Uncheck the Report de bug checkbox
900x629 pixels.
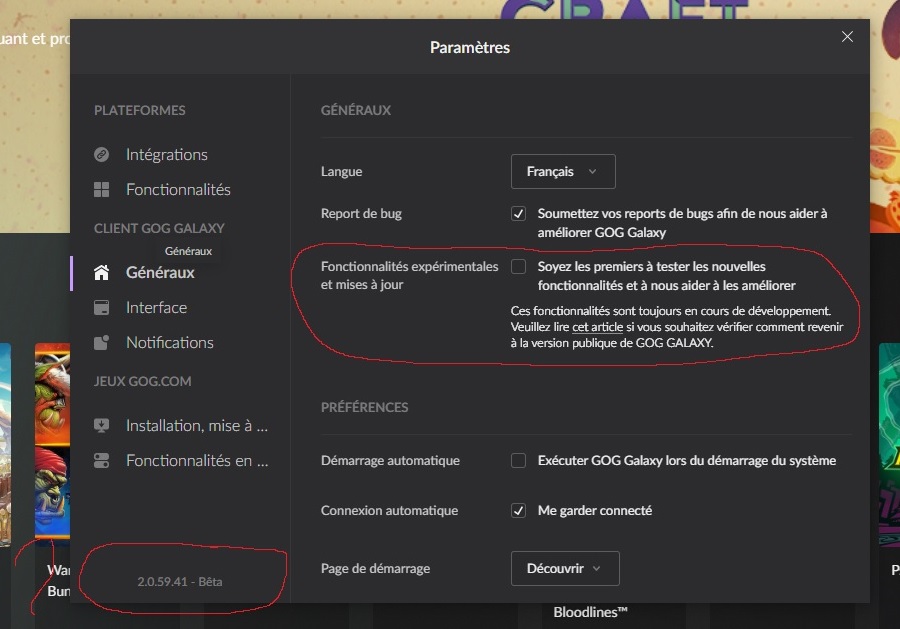pyautogui.click(x=518, y=213)
